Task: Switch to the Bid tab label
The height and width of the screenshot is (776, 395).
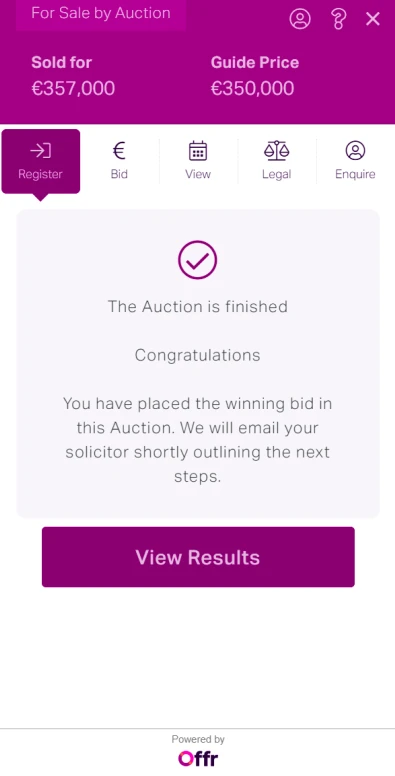Action: tap(119, 174)
